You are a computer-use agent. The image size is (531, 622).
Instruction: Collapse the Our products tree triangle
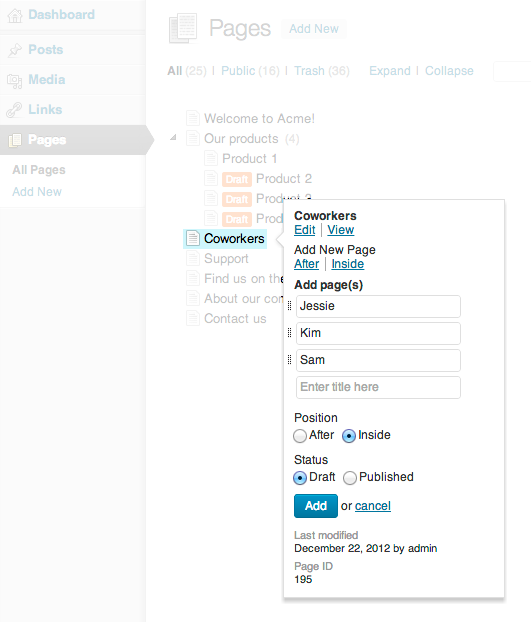pyautogui.click(x=173, y=138)
